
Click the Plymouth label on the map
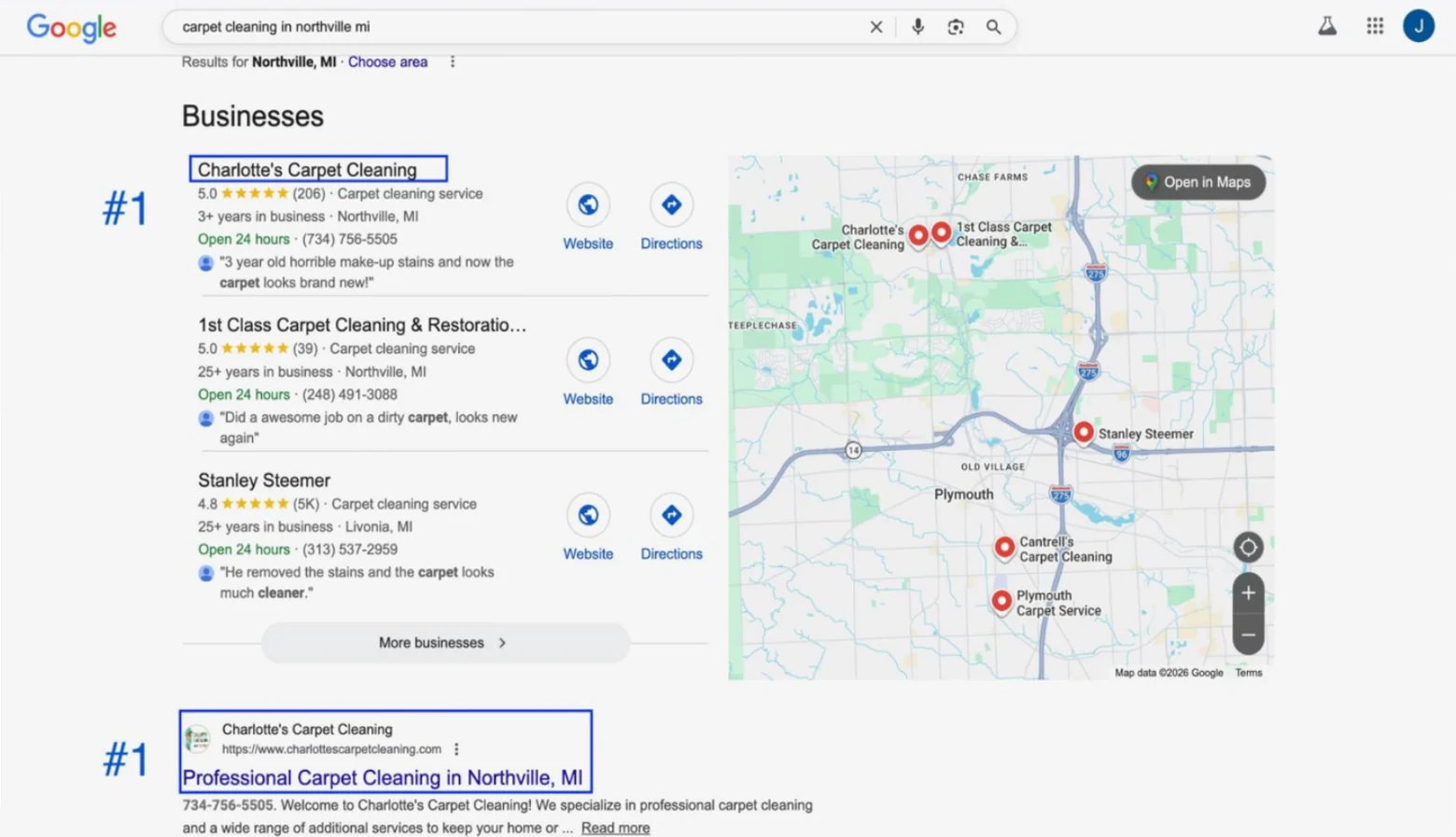[x=963, y=495]
